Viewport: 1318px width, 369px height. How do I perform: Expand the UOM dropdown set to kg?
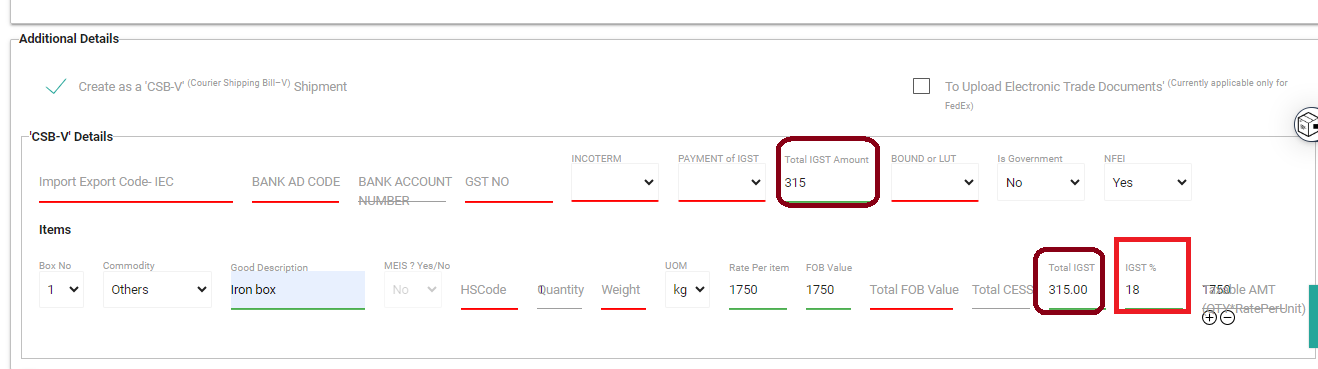point(687,289)
